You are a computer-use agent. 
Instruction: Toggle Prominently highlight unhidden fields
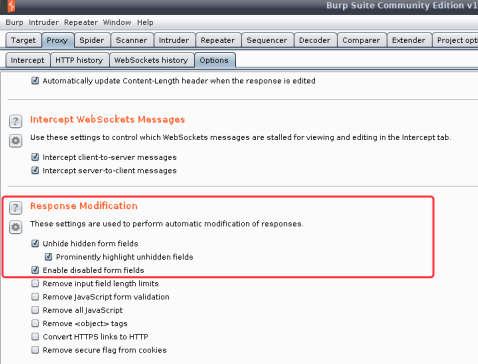[48, 257]
